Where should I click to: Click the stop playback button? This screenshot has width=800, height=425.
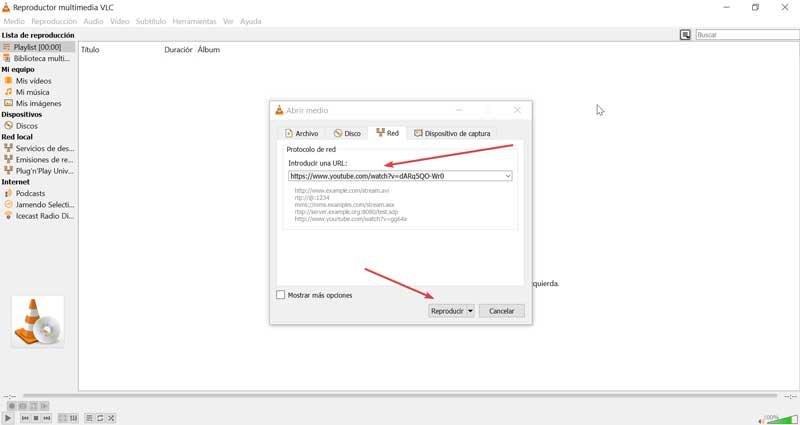click(x=36, y=418)
